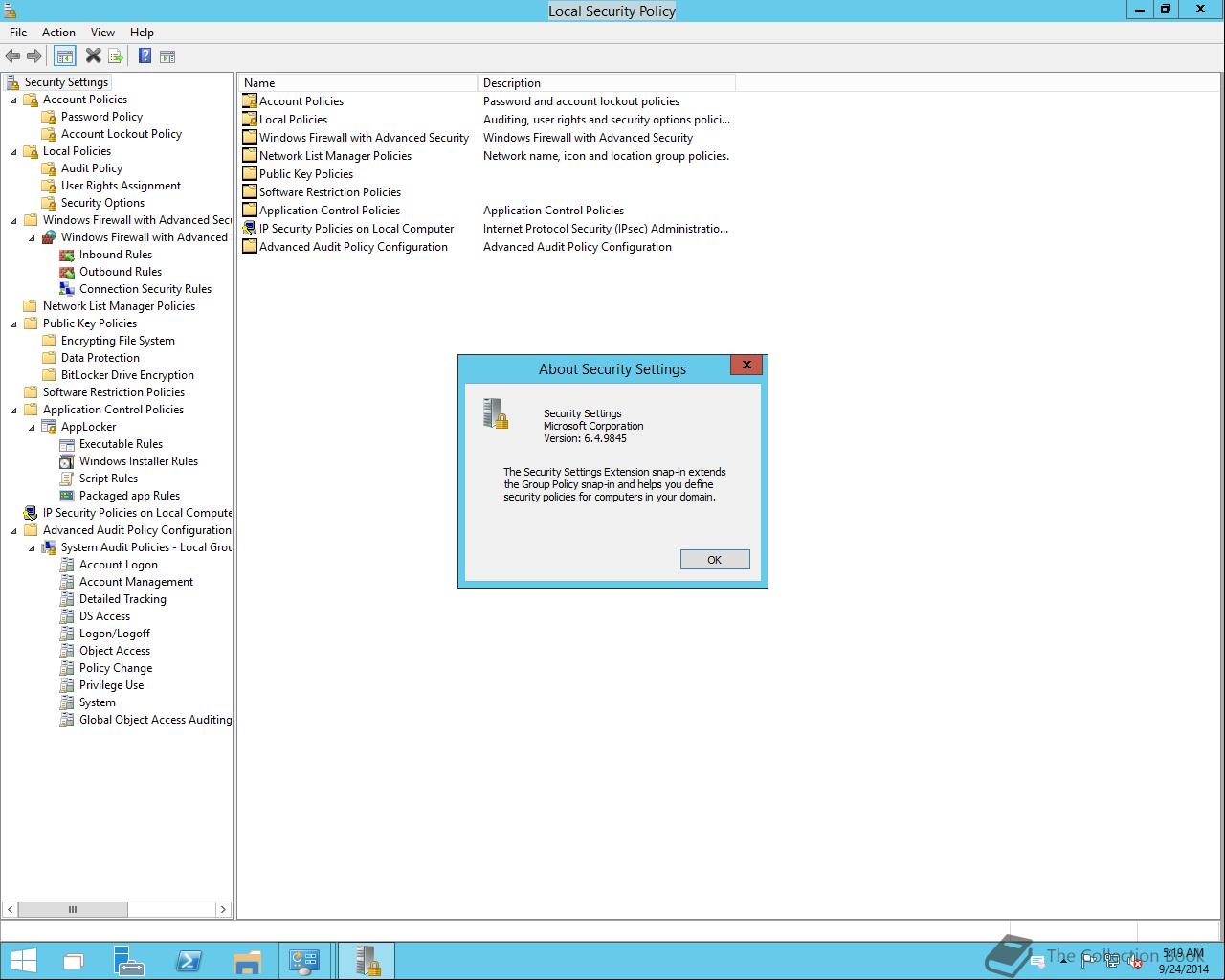
Task: Select Account Lockout Policy in tree
Action: coord(122,134)
